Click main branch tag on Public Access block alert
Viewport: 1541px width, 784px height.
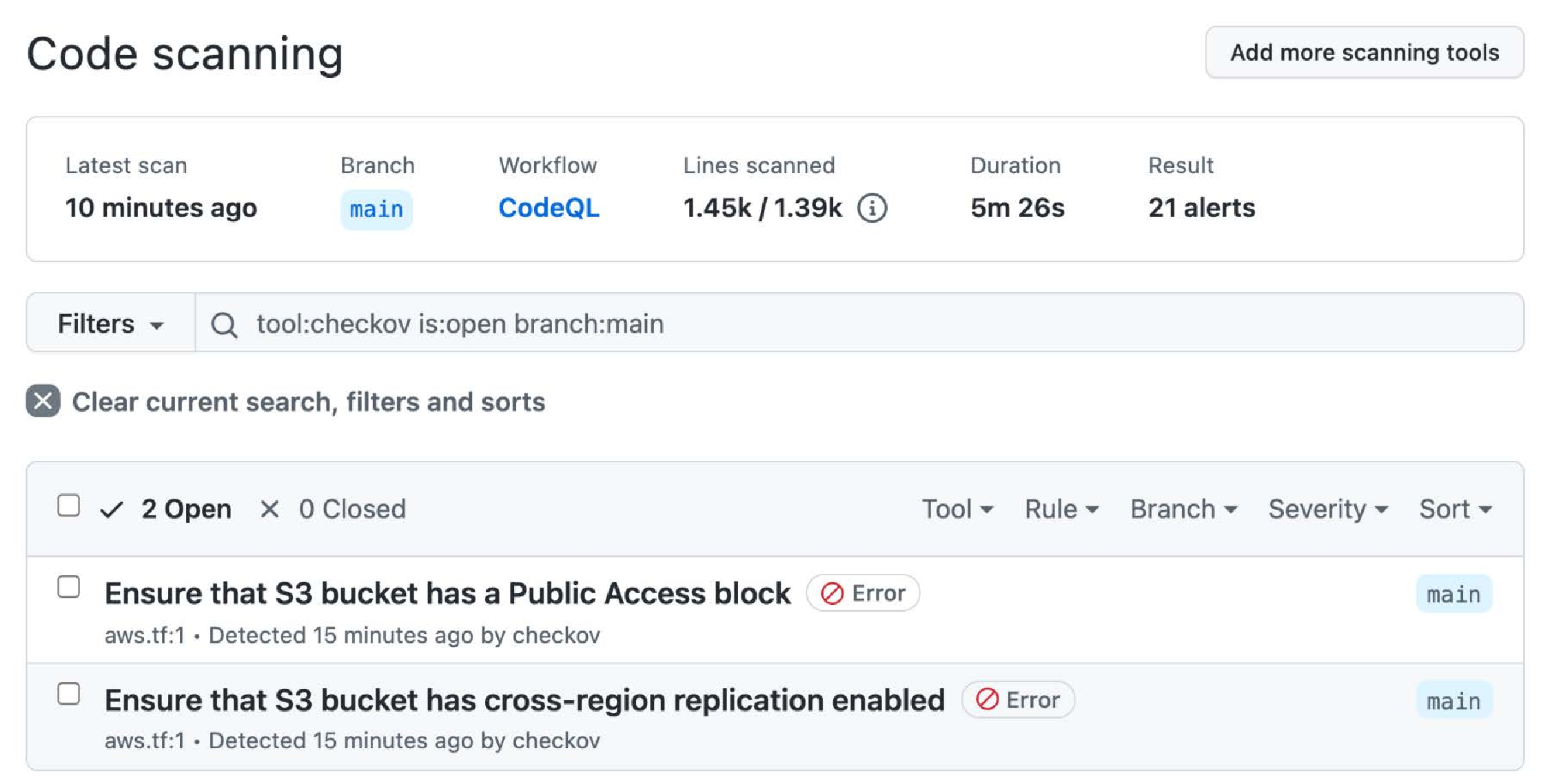(1454, 594)
